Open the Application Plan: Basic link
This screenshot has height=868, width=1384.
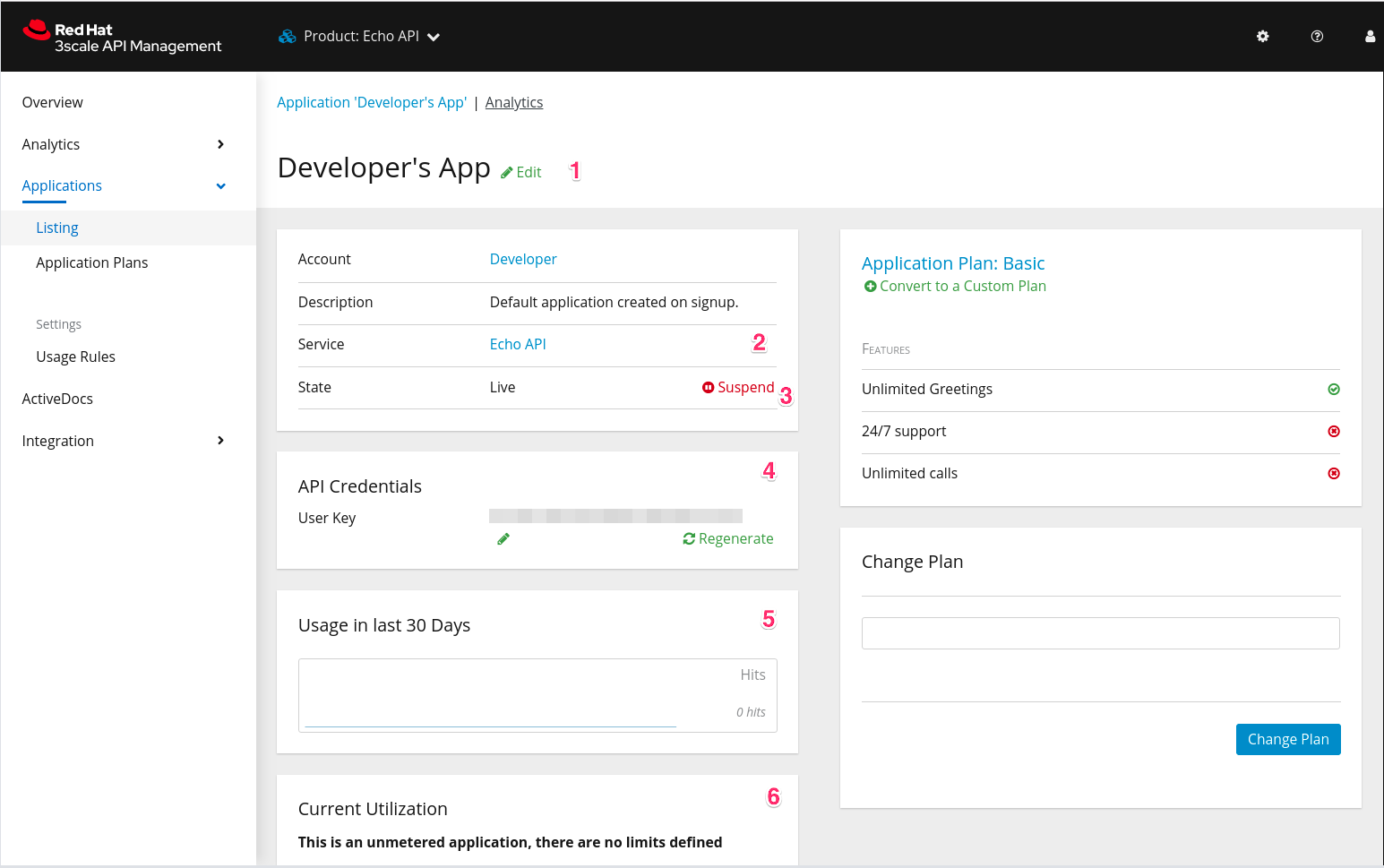click(953, 263)
